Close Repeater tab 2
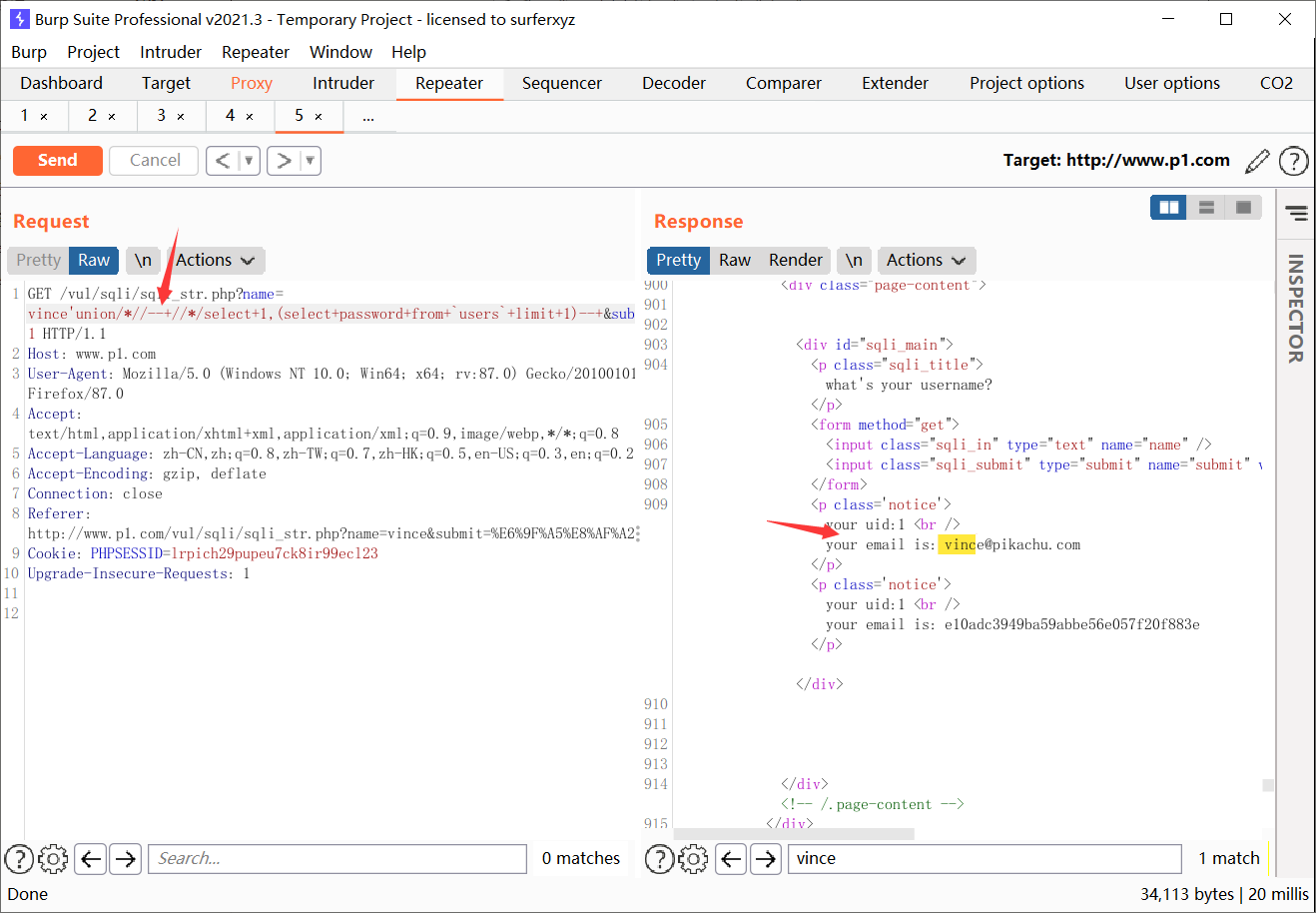The height and width of the screenshot is (913, 1316). click(112, 117)
